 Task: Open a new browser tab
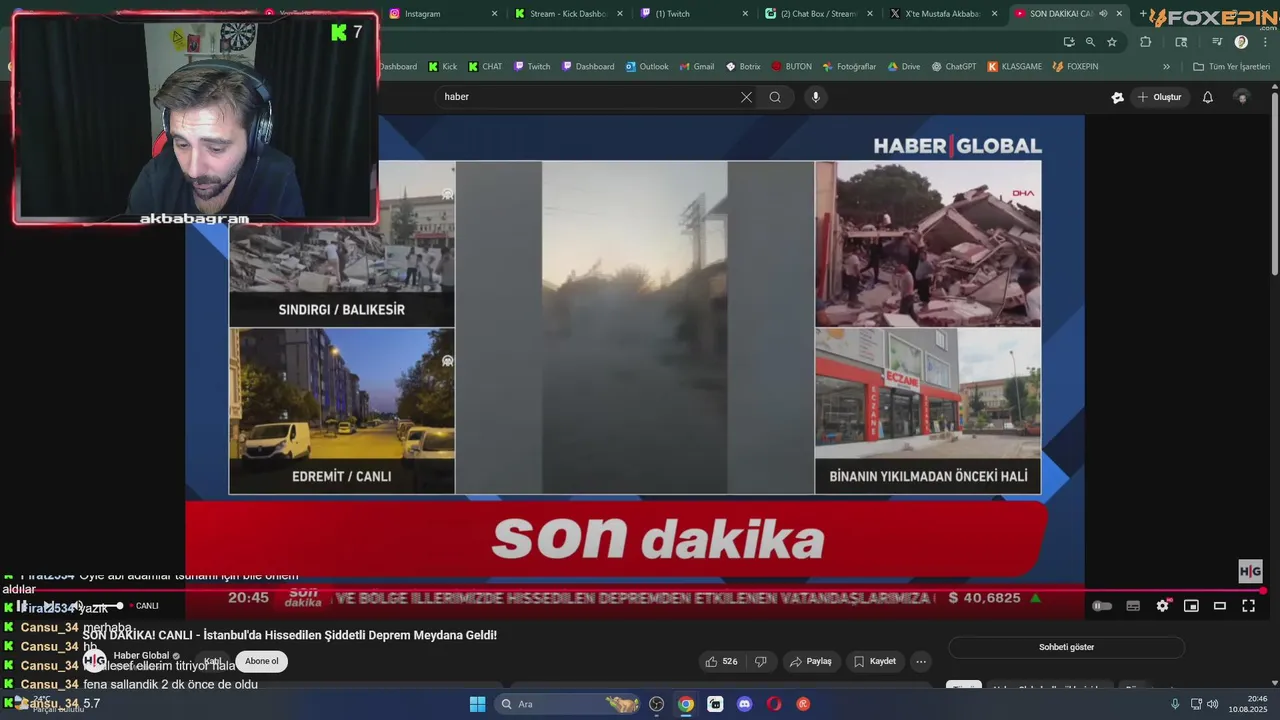click(1143, 14)
